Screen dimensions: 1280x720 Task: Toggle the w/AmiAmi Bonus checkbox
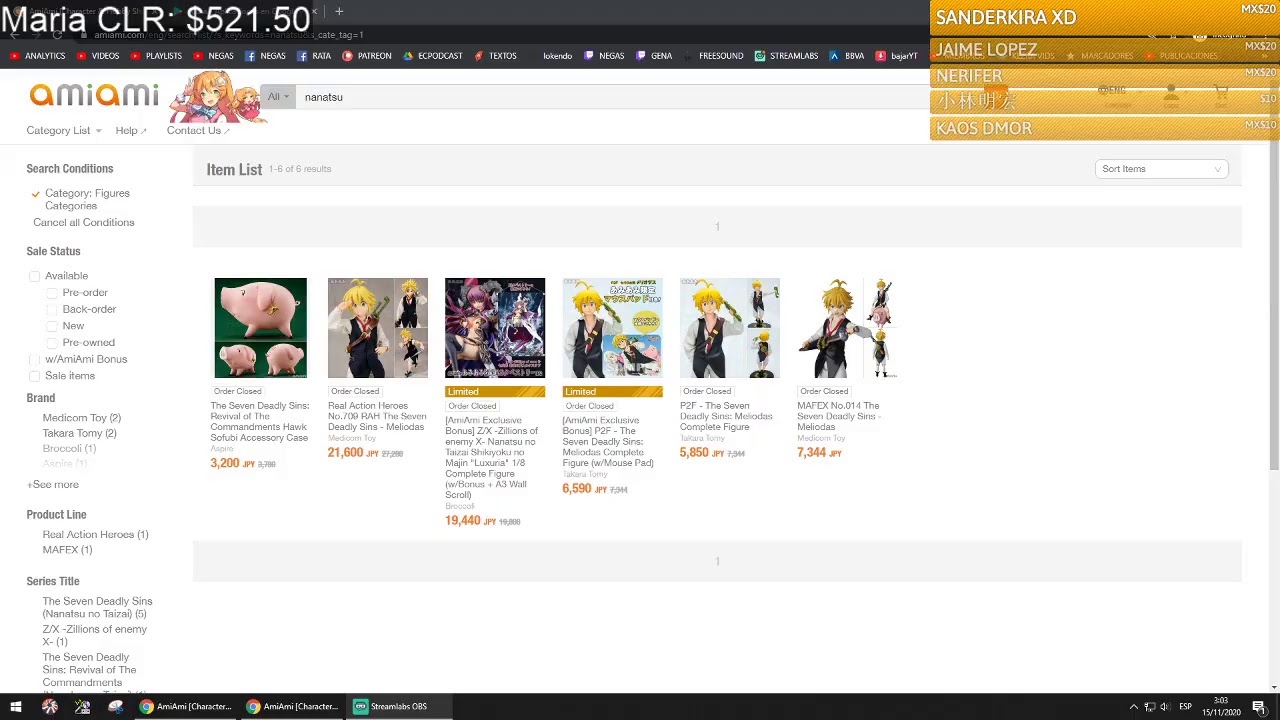click(35, 359)
